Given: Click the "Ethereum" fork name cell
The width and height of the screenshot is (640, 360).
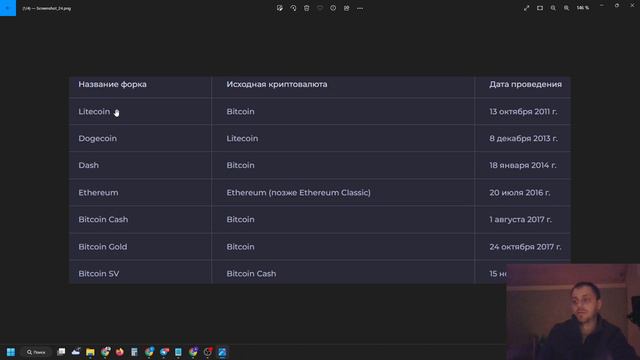Looking at the screenshot, I should click(98, 193).
